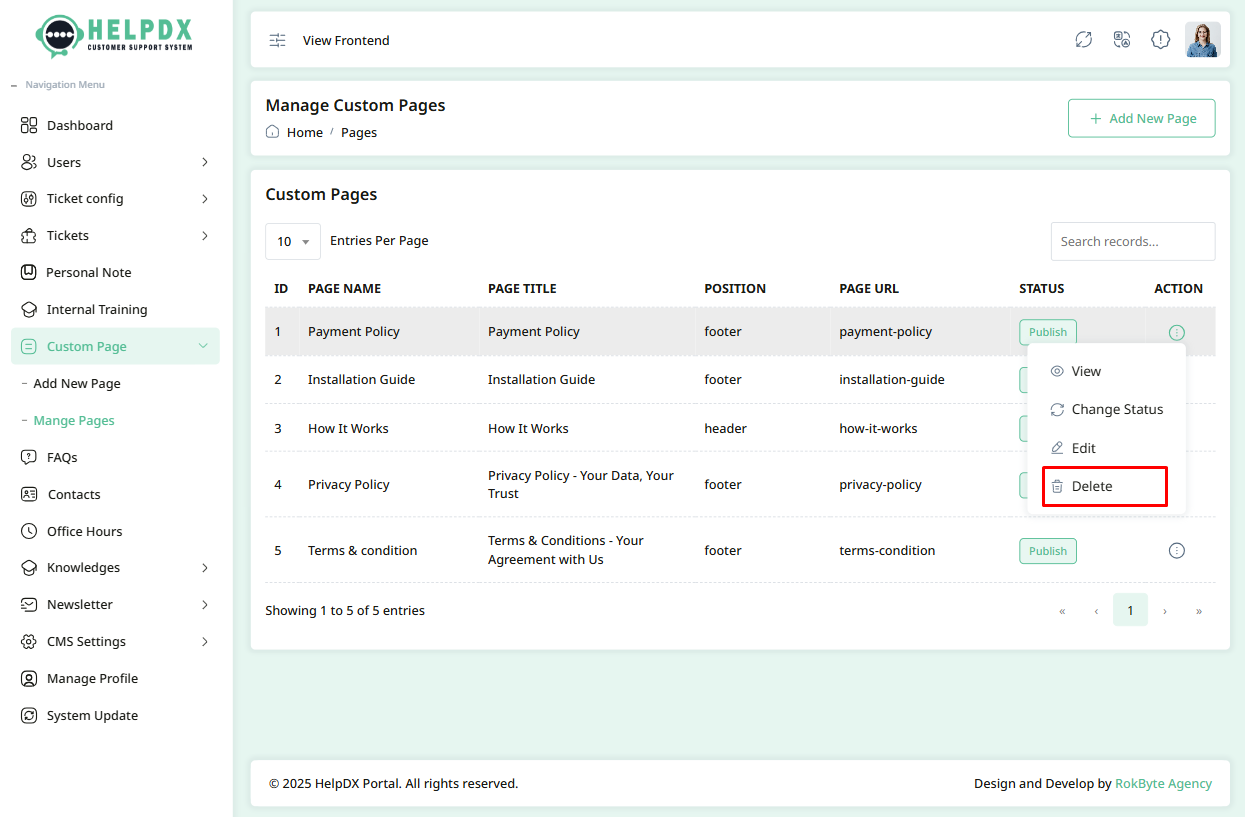Expand the Ticket config chevron
This screenshot has height=817, width=1245.
204,199
